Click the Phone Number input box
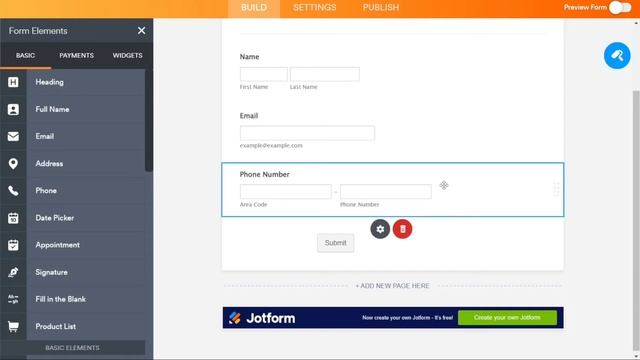The image size is (640, 360). click(386, 191)
